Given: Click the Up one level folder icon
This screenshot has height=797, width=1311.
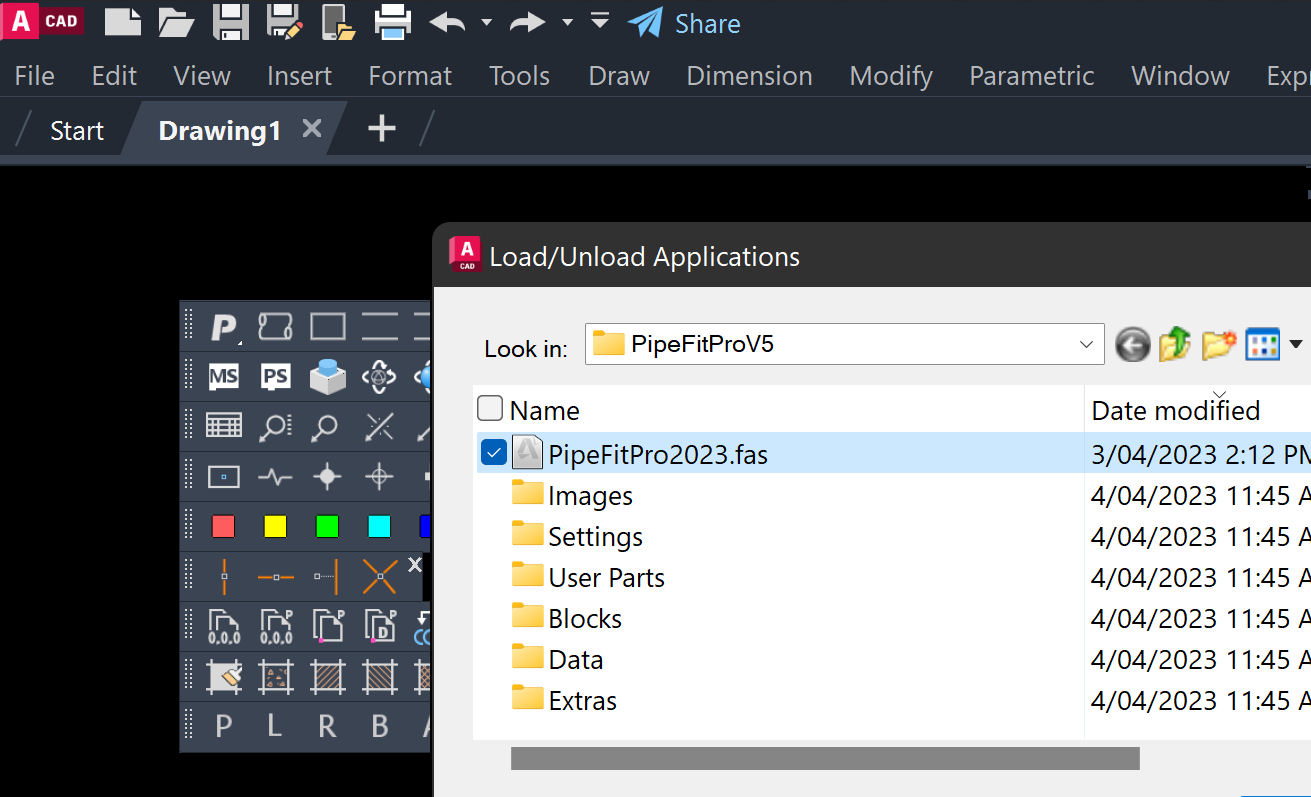Looking at the screenshot, I should [1175, 345].
